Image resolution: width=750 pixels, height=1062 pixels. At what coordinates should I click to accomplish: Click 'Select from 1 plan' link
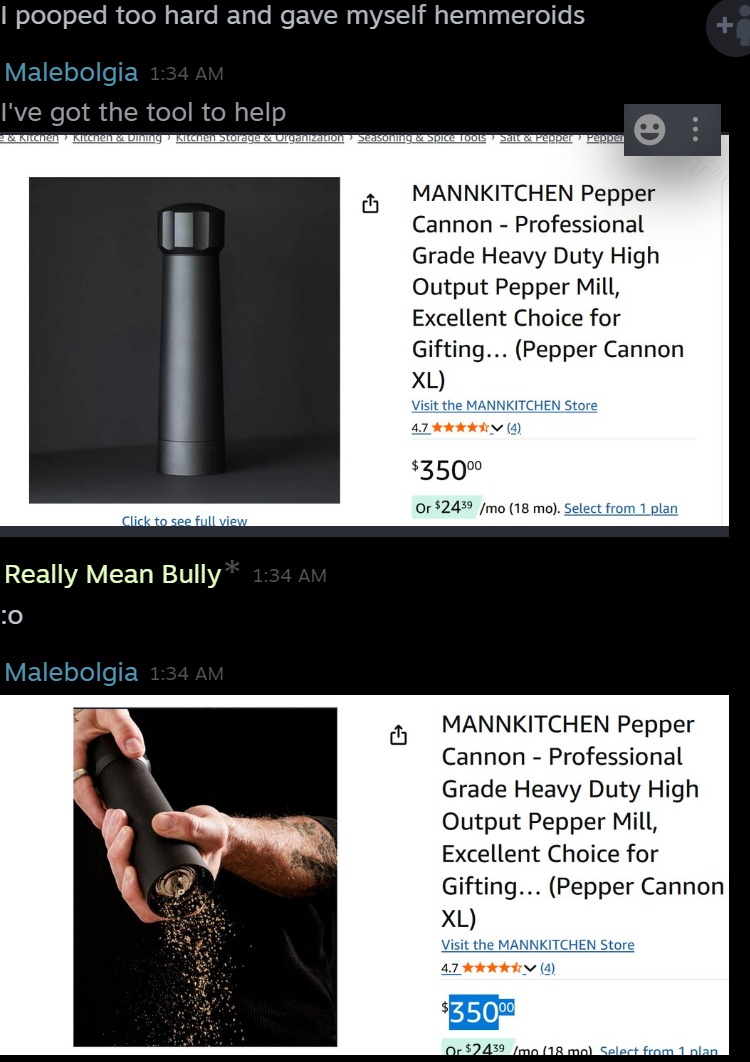(x=621, y=508)
